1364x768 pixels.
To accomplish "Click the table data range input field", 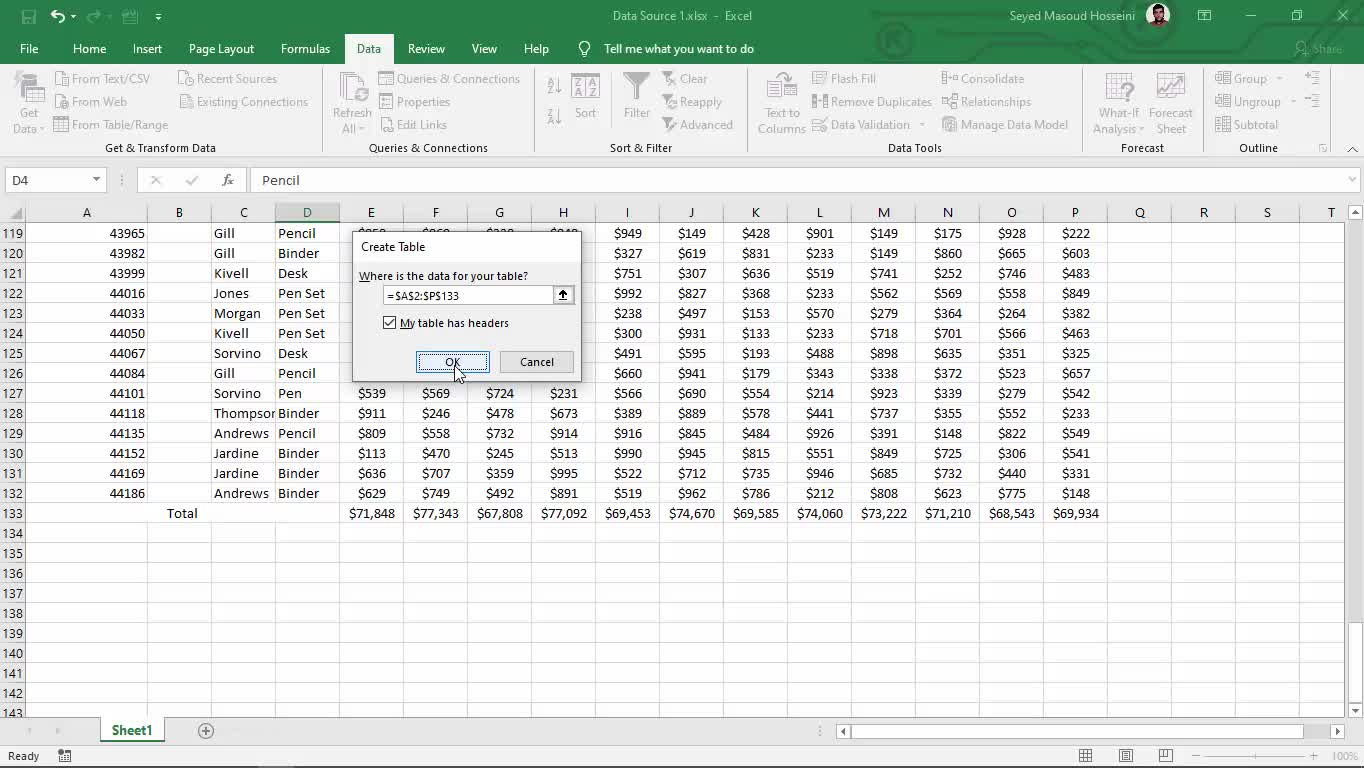I will coord(468,295).
